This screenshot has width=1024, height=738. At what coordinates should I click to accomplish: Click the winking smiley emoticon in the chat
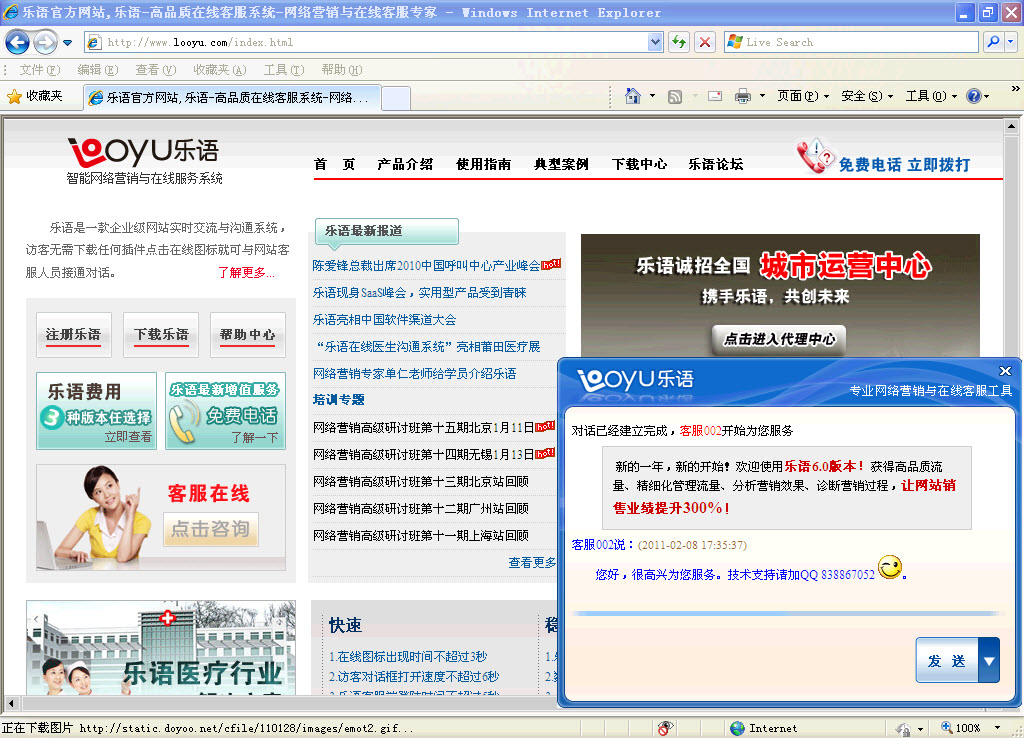pos(889,567)
